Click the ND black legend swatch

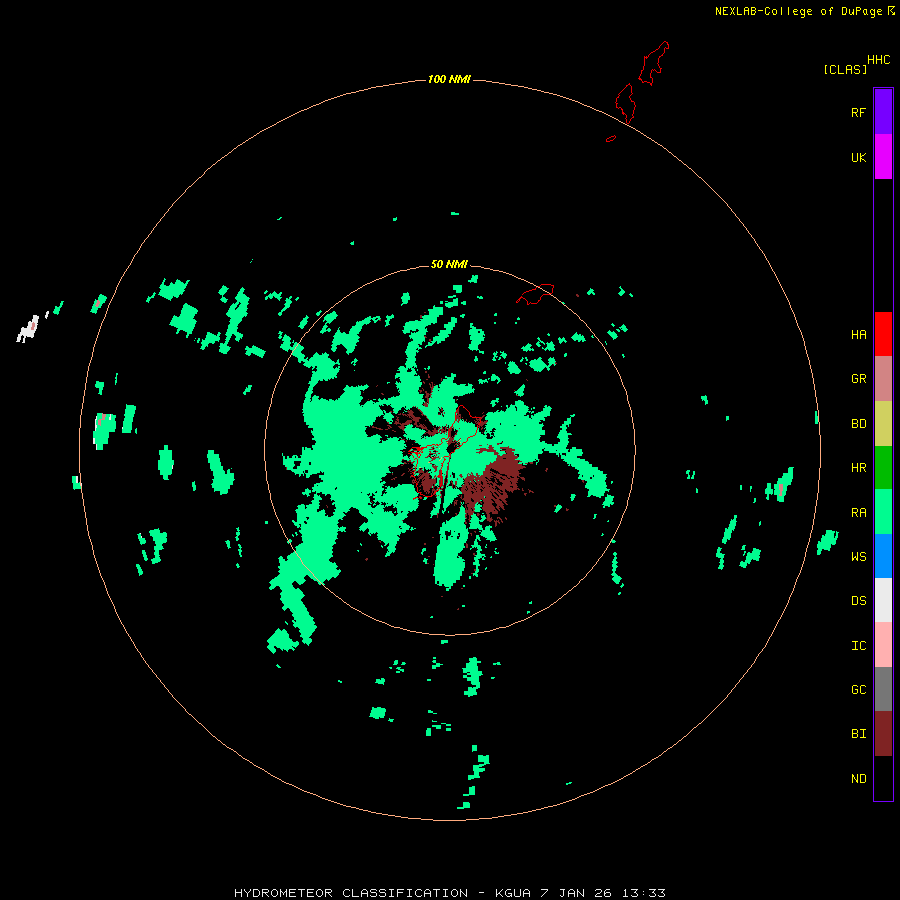tap(883, 778)
